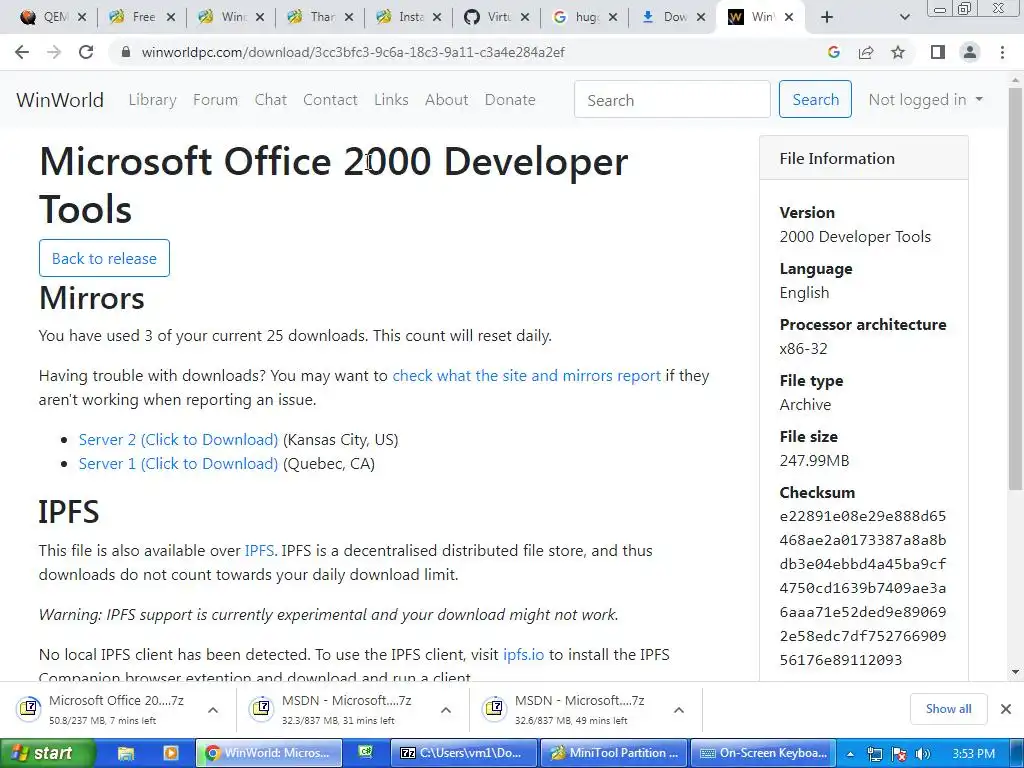Open Microsoft Office 20...7z download file icon
Viewport: 1024px width, 768px height.
pyautogui.click(x=29, y=709)
